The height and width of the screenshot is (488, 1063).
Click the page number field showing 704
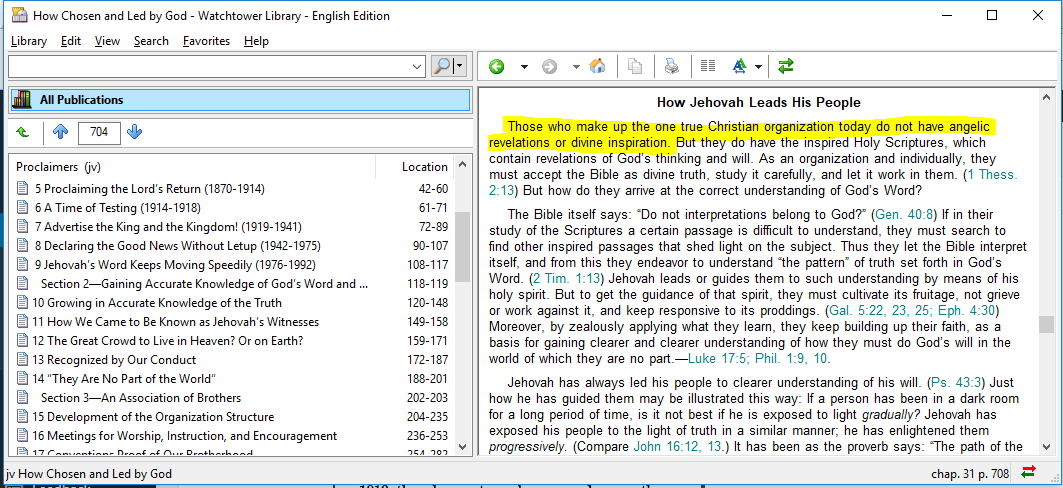coord(98,132)
